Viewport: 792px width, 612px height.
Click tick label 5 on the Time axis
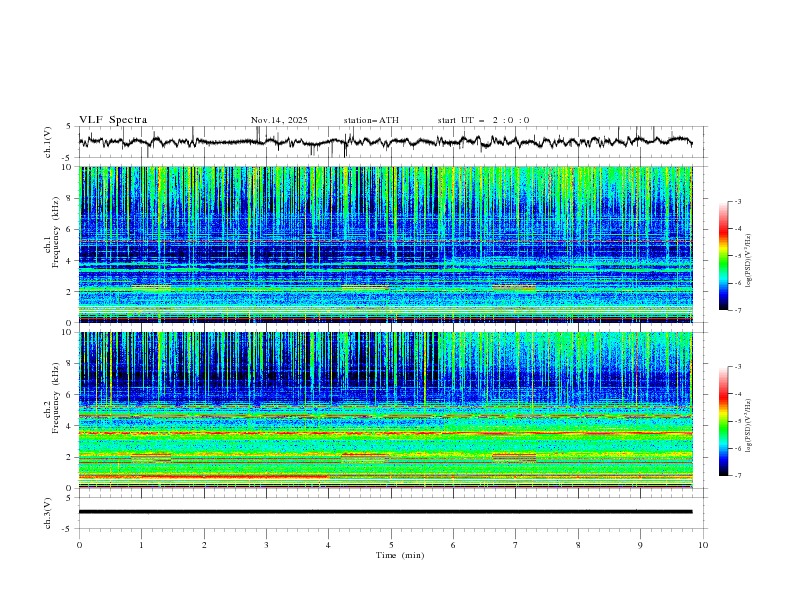coord(391,545)
